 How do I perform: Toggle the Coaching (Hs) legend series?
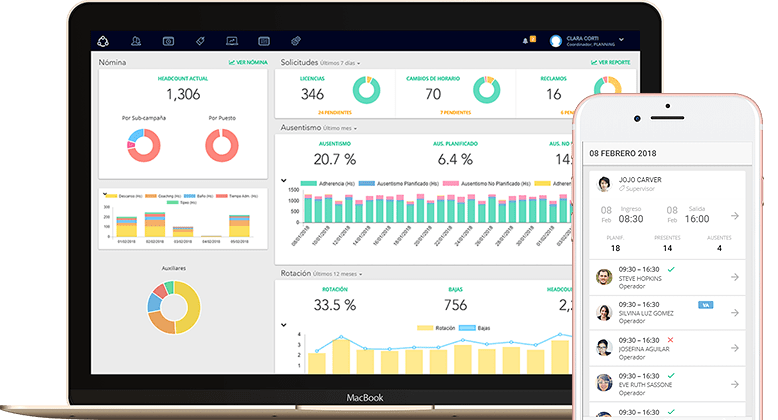(x=163, y=196)
